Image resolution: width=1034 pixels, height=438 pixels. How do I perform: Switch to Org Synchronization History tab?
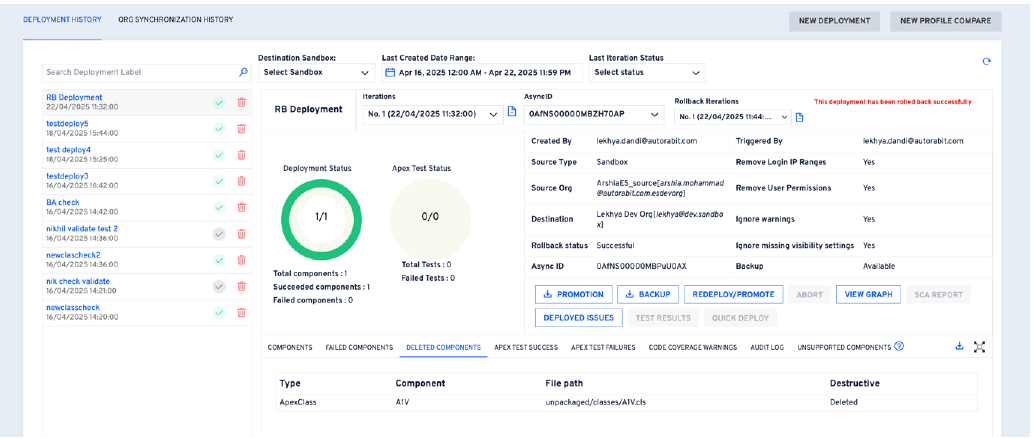coord(175,20)
